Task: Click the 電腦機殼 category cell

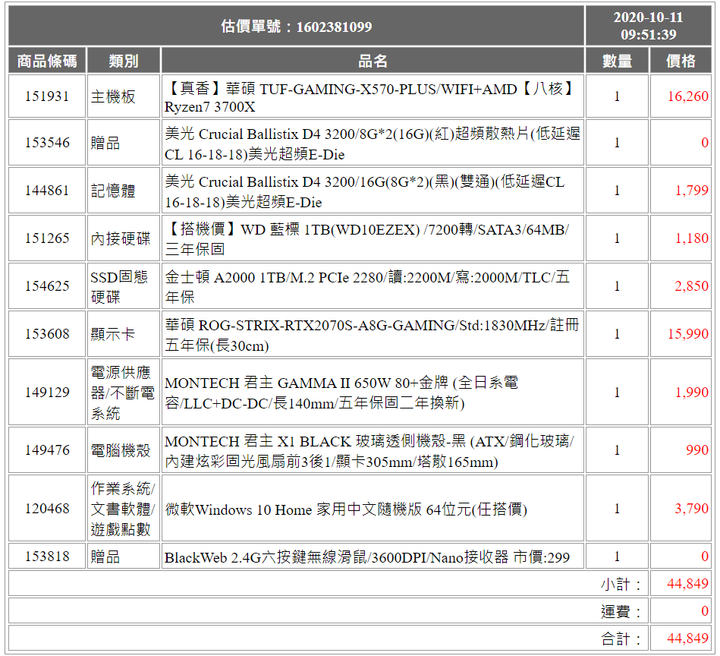Action: (x=124, y=450)
